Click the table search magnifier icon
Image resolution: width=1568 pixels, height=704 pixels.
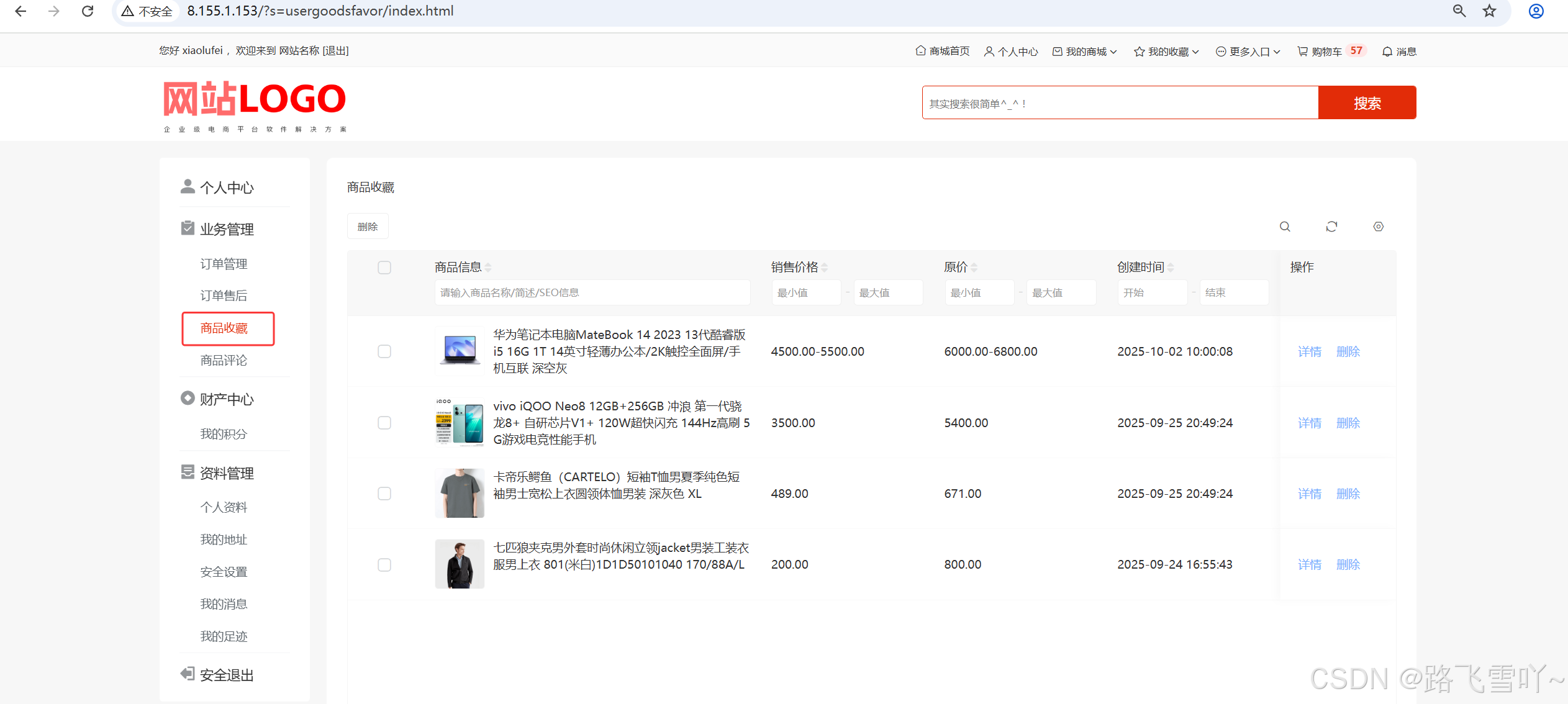[x=1285, y=227]
